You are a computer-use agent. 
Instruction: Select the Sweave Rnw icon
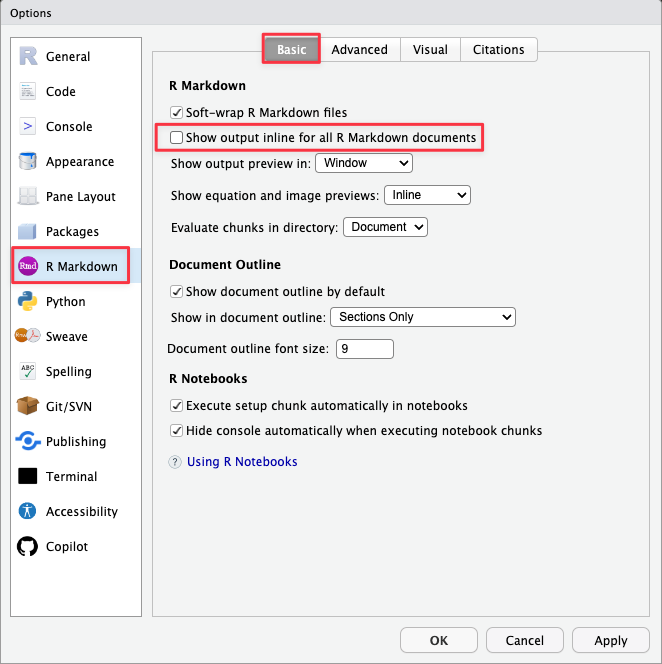pyautogui.click(x=28, y=336)
